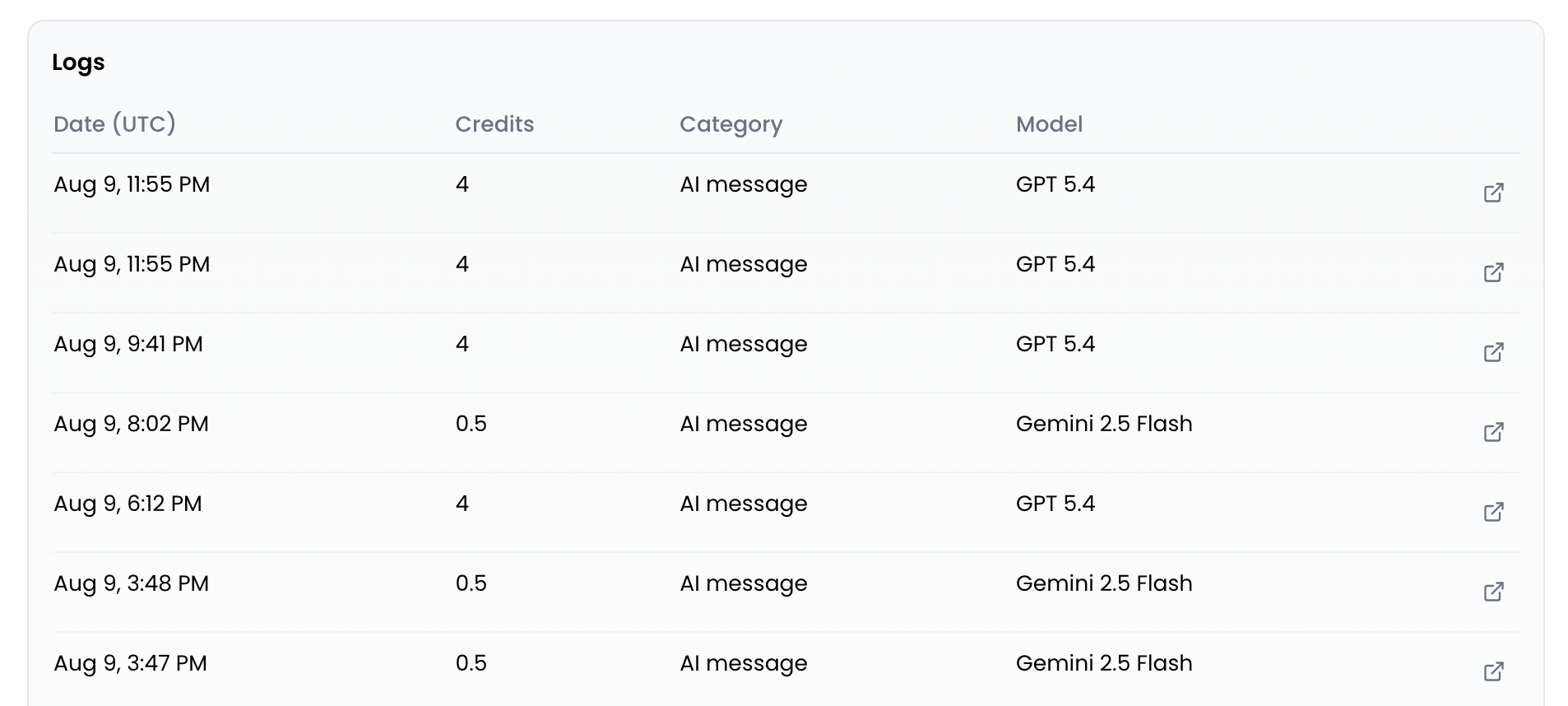Open external link for the 9:41 PM log

(1494, 352)
